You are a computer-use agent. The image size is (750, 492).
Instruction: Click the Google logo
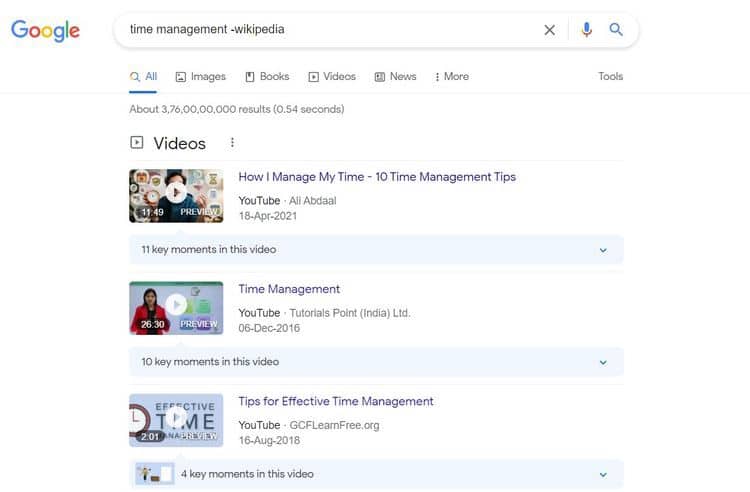[x=46, y=30]
